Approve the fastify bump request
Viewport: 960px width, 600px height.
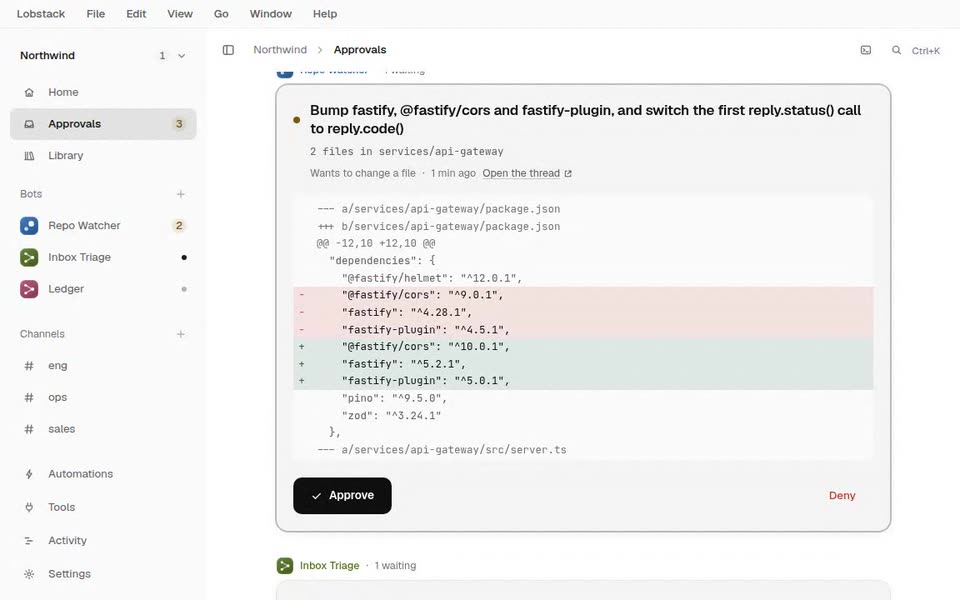[x=342, y=496]
